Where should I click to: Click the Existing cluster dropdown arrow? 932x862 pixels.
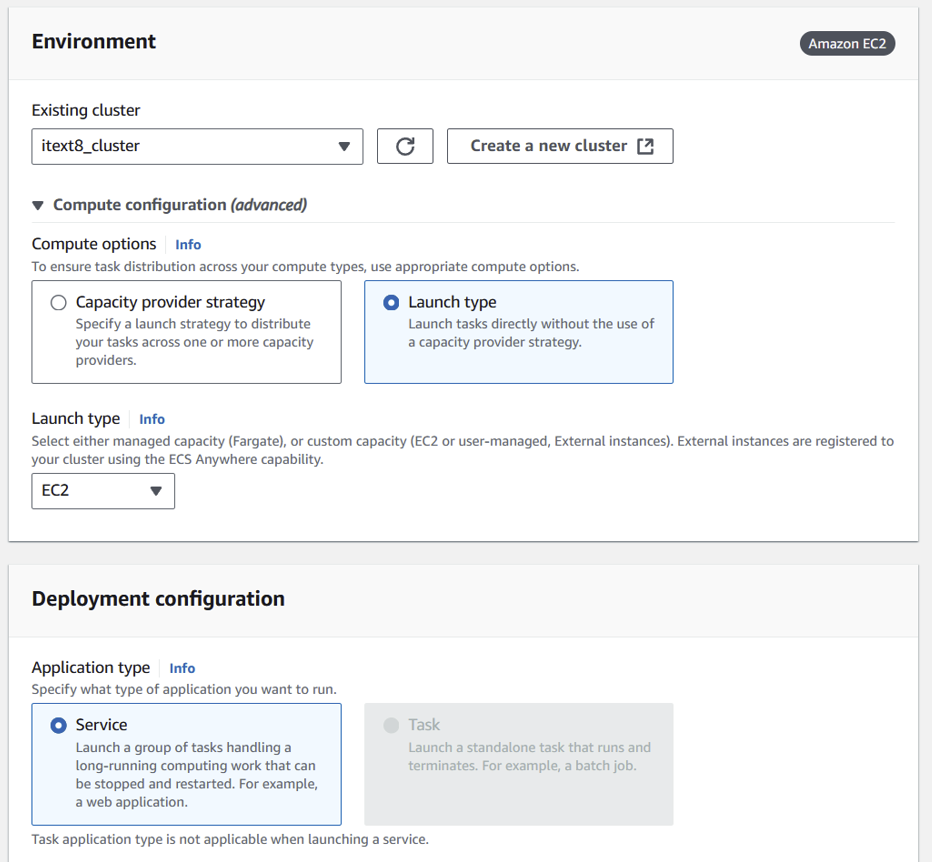point(344,146)
